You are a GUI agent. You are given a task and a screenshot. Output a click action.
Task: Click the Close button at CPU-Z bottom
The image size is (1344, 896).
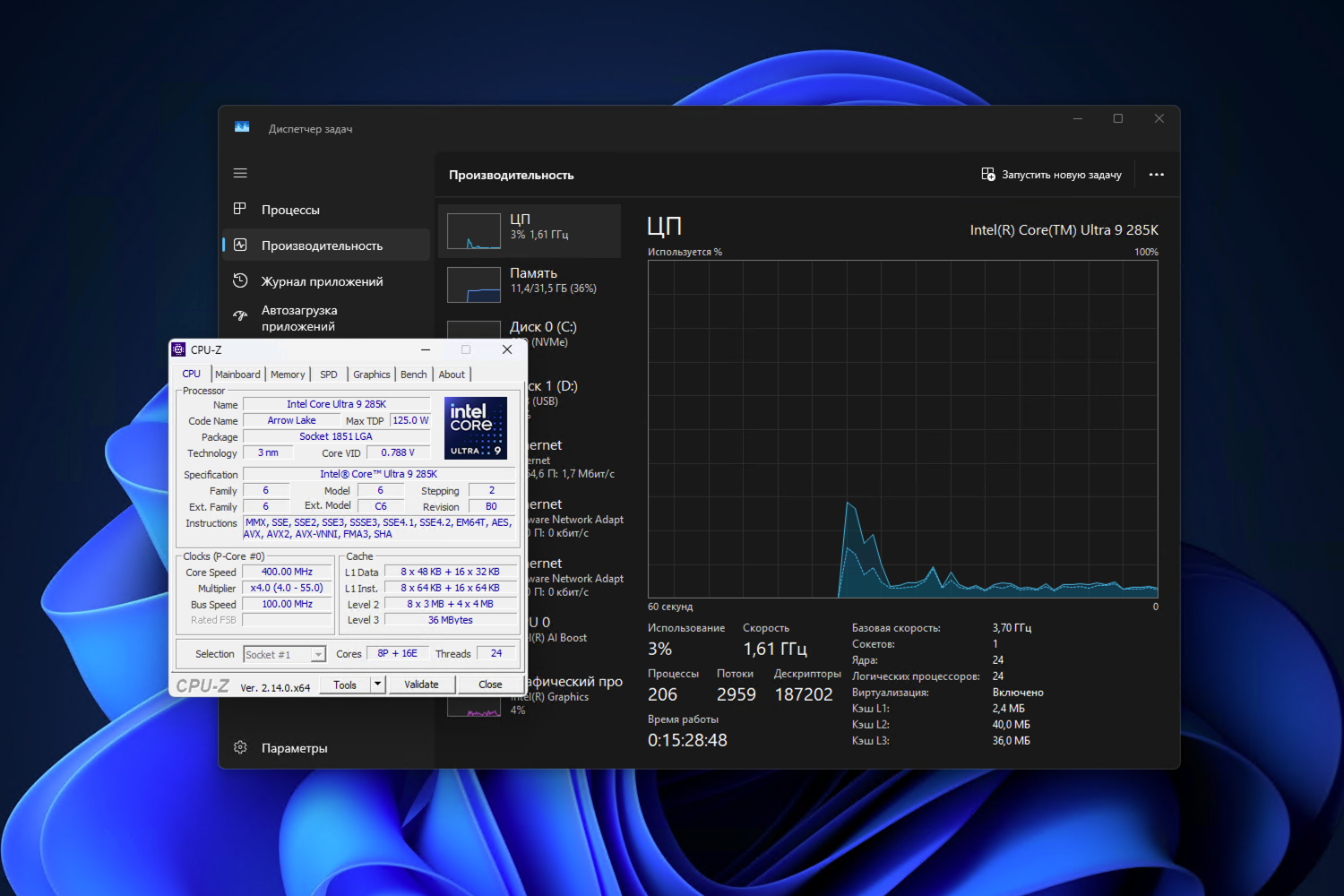click(x=490, y=685)
